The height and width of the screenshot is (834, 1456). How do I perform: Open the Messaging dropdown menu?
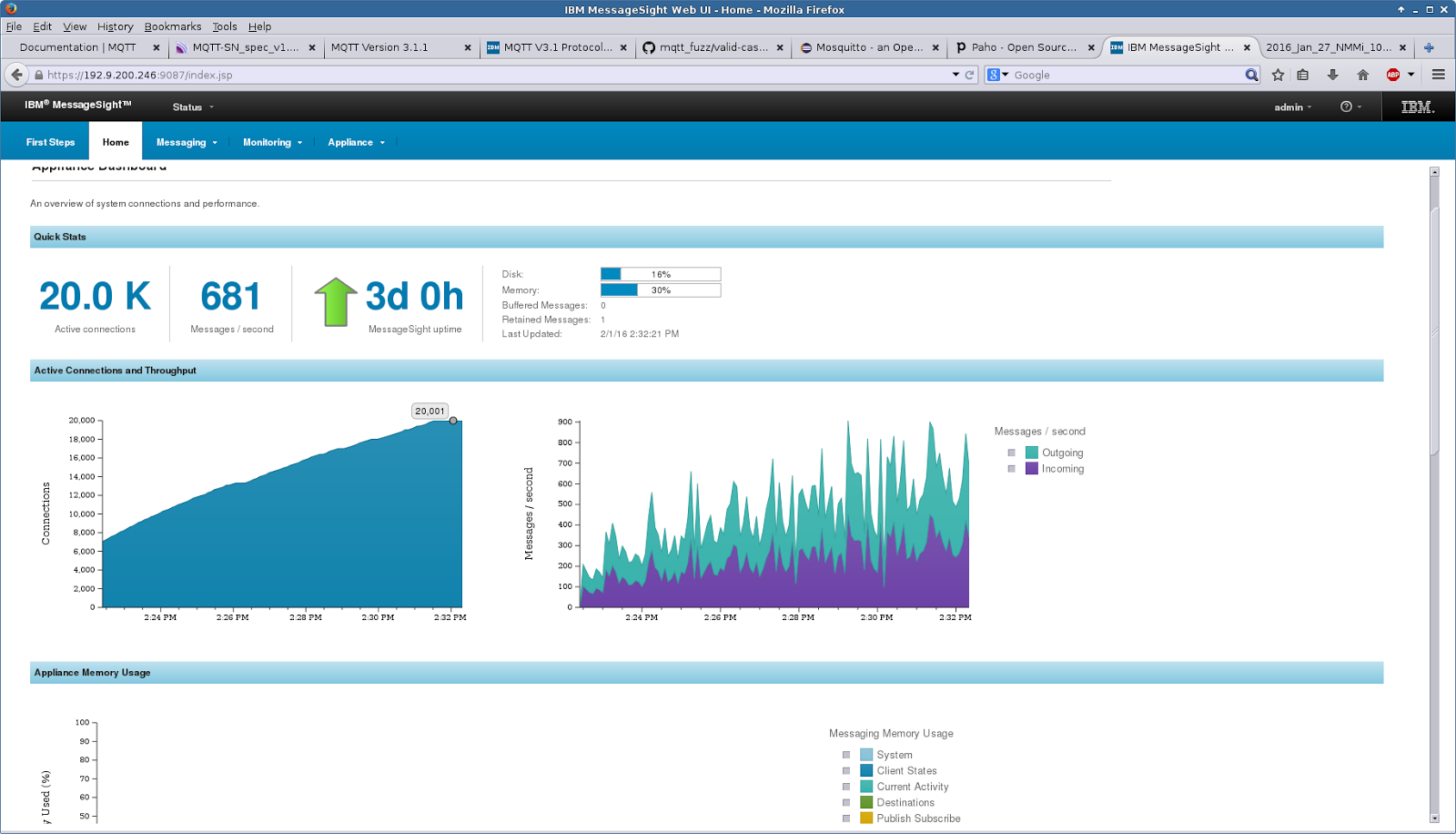186,142
